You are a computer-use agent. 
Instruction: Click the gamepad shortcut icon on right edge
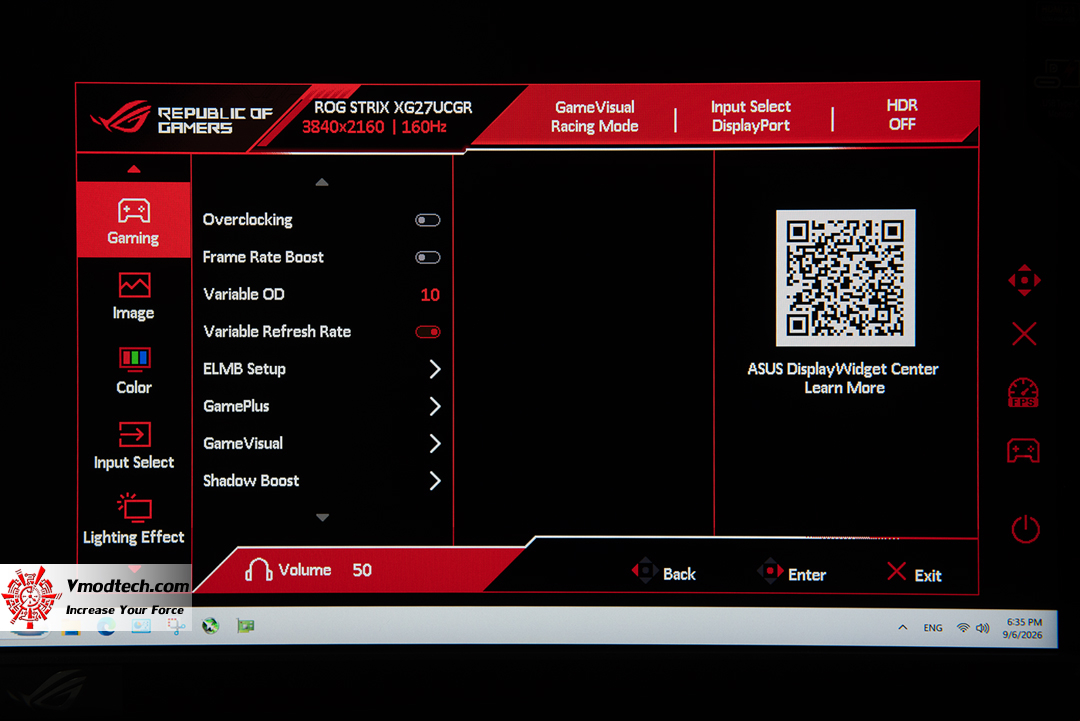1024,451
